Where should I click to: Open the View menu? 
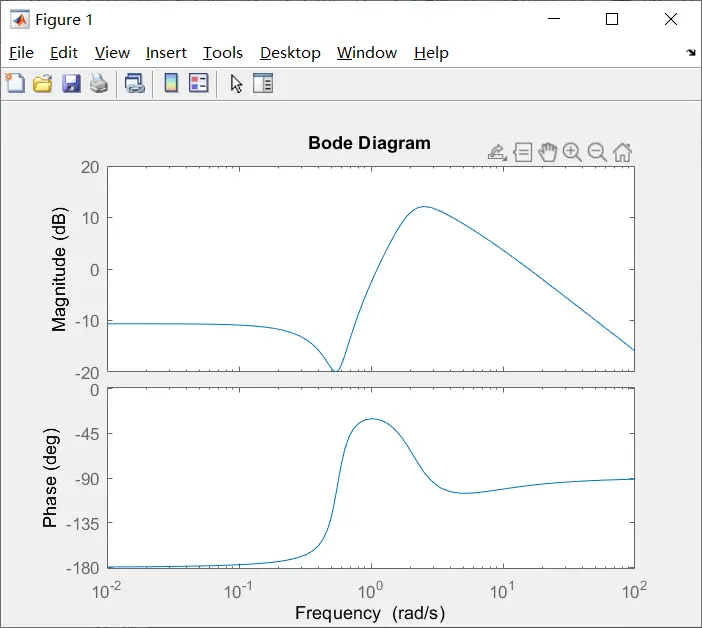coord(112,53)
